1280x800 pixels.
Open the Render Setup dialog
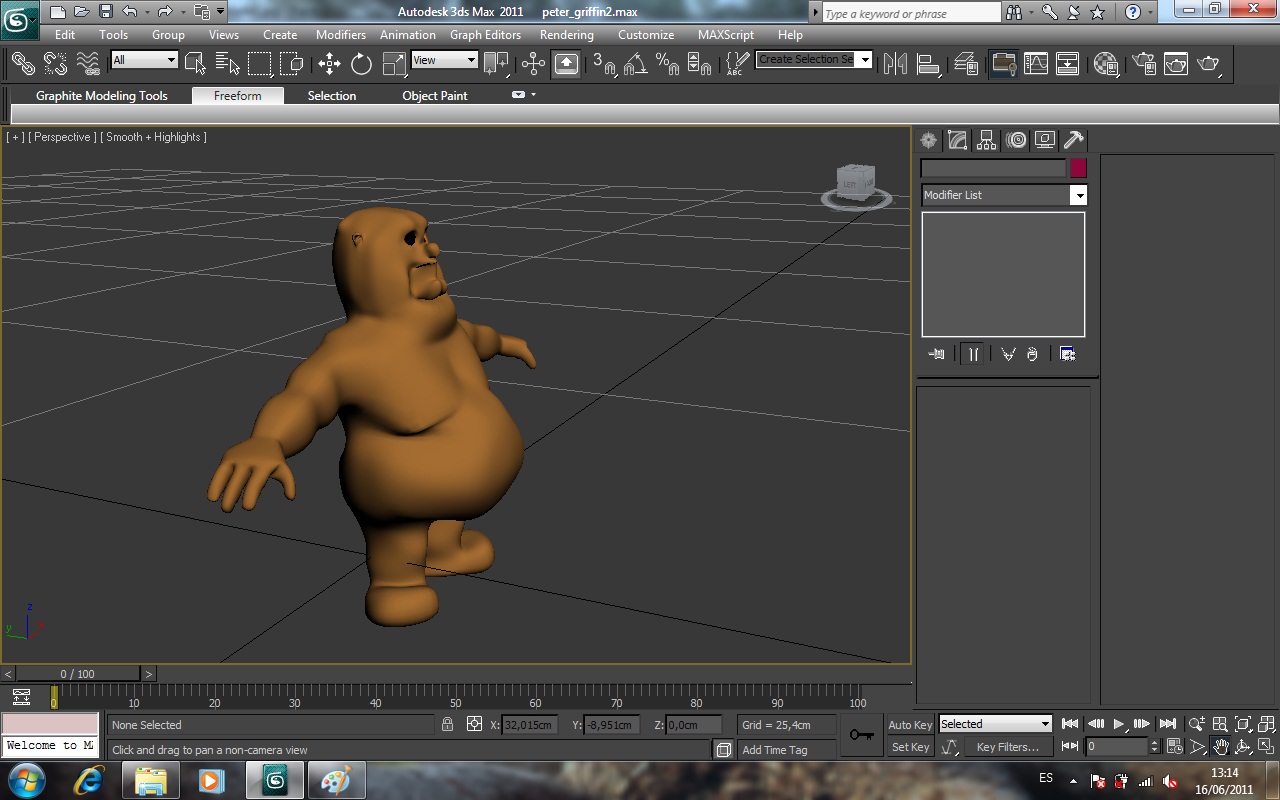[1144, 64]
